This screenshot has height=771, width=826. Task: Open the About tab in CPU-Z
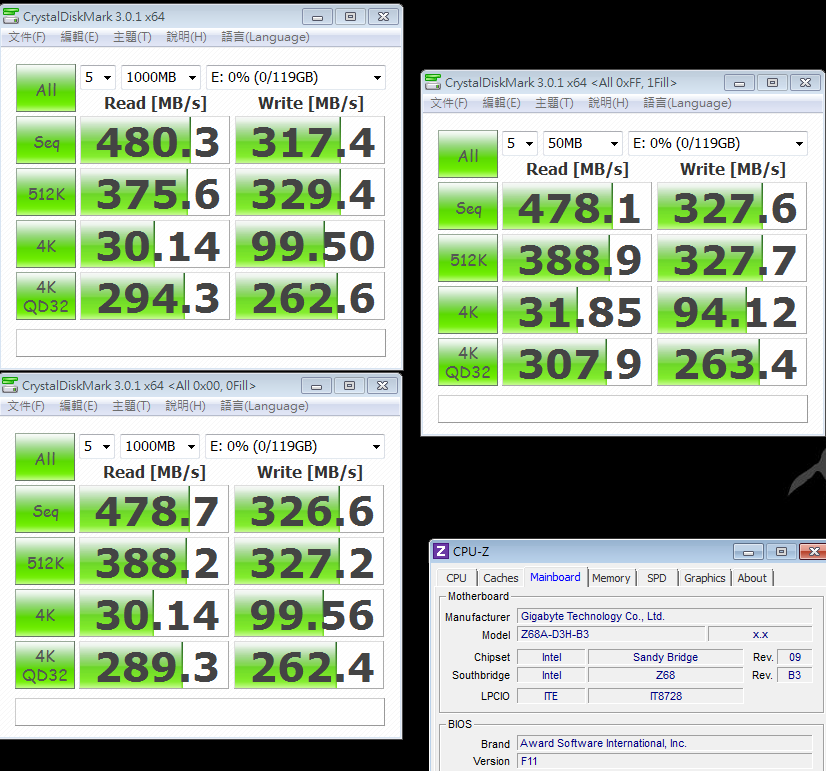(x=752, y=578)
